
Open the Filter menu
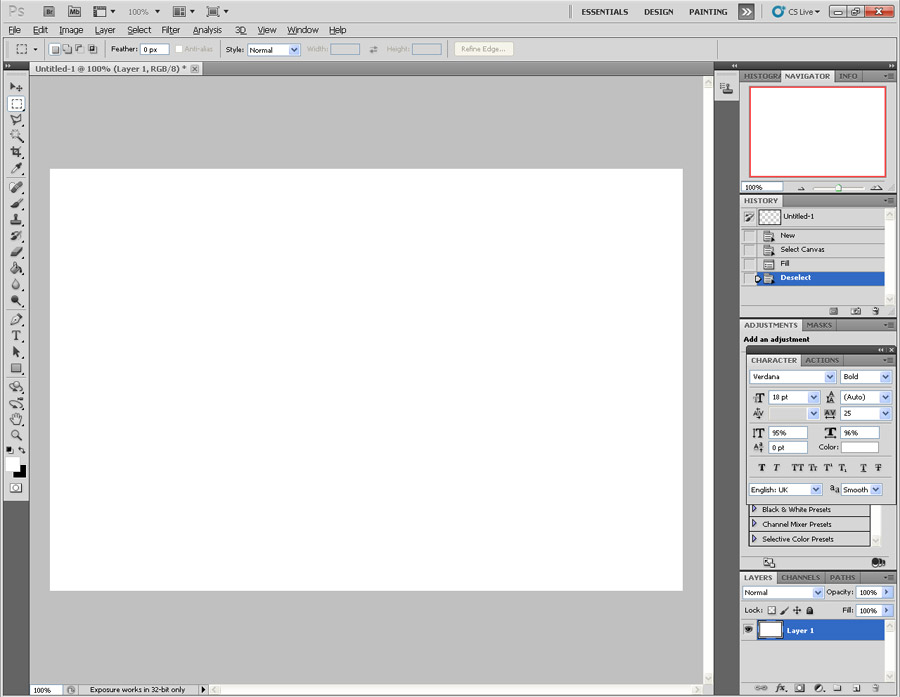(x=170, y=30)
